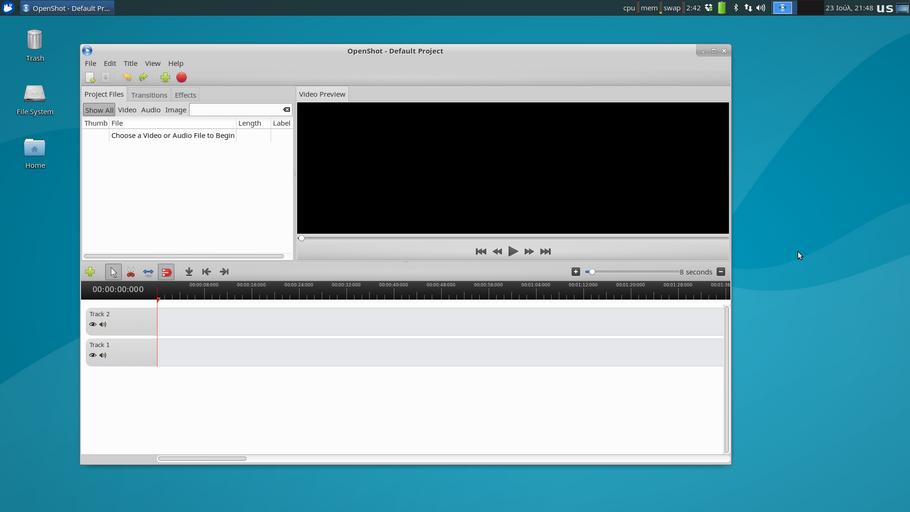The height and width of the screenshot is (512, 910).
Task: Click the Add Track green plus icon
Action: 90,272
